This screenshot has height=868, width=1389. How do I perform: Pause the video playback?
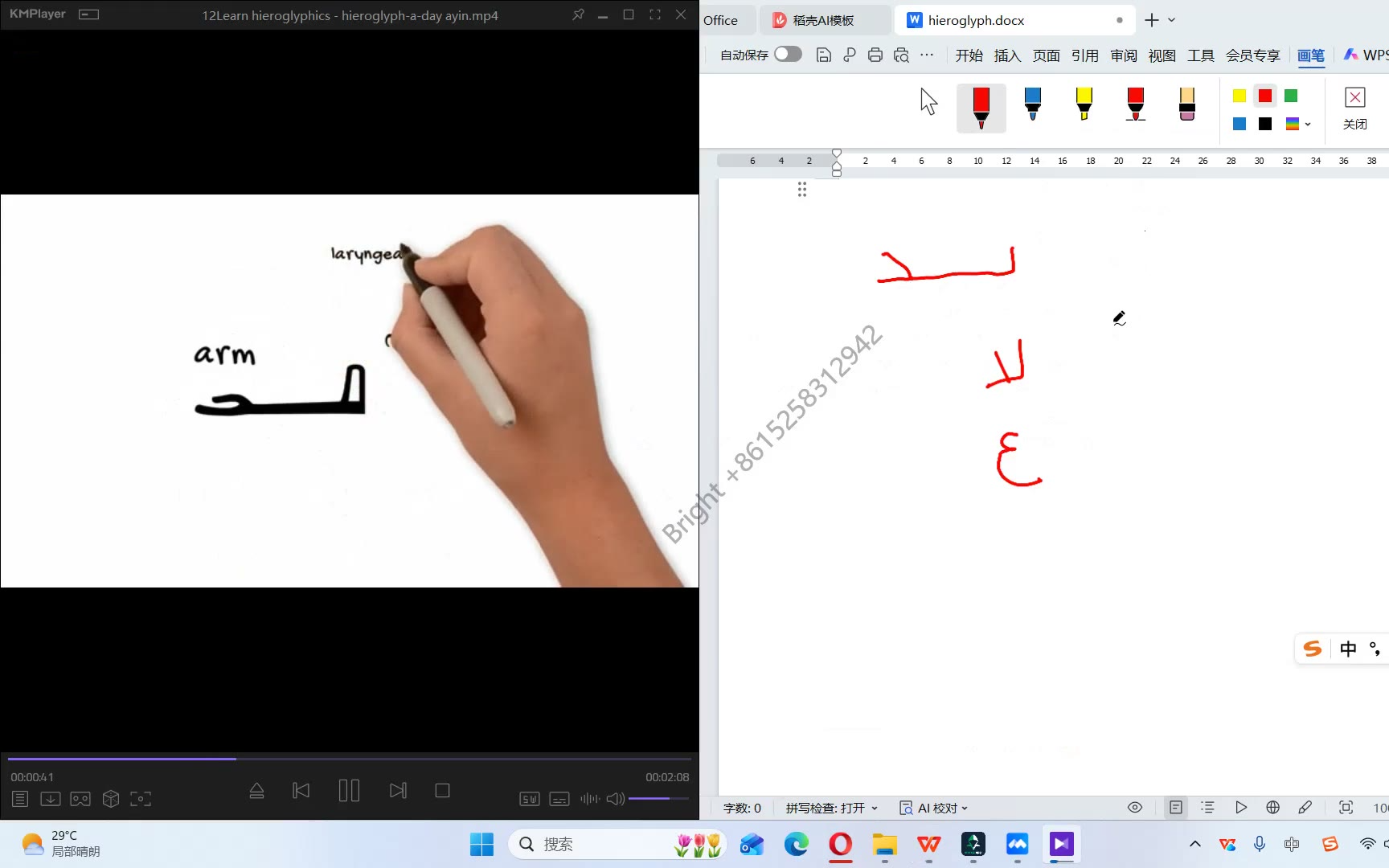(349, 791)
